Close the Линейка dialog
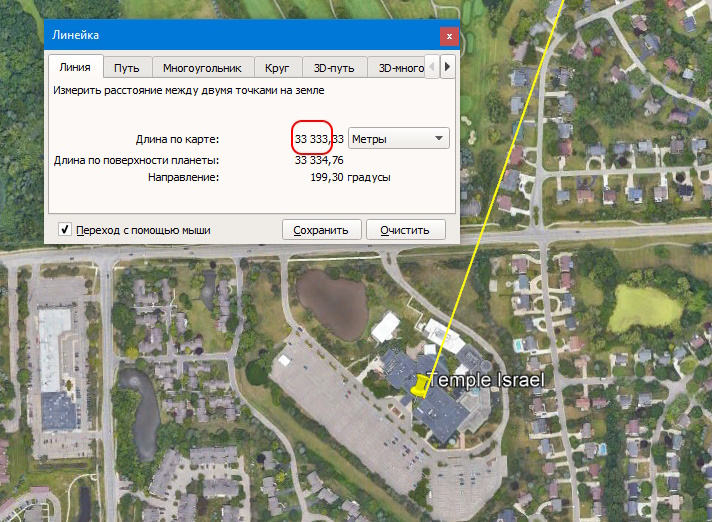This screenshot has width=712, height=522. click(x=449, y=36)
